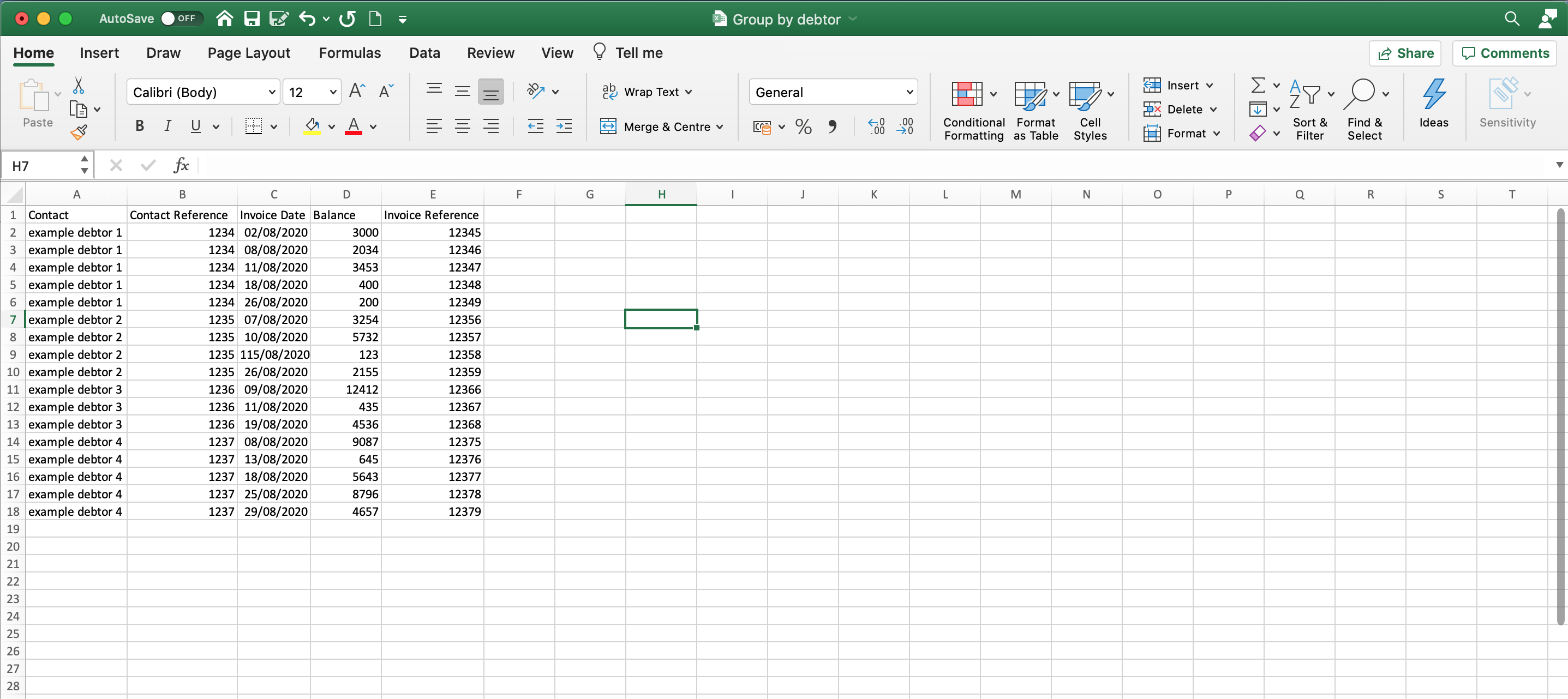
Task: Expand the Borders dropdown arrow
Action: tap(273, 126)
